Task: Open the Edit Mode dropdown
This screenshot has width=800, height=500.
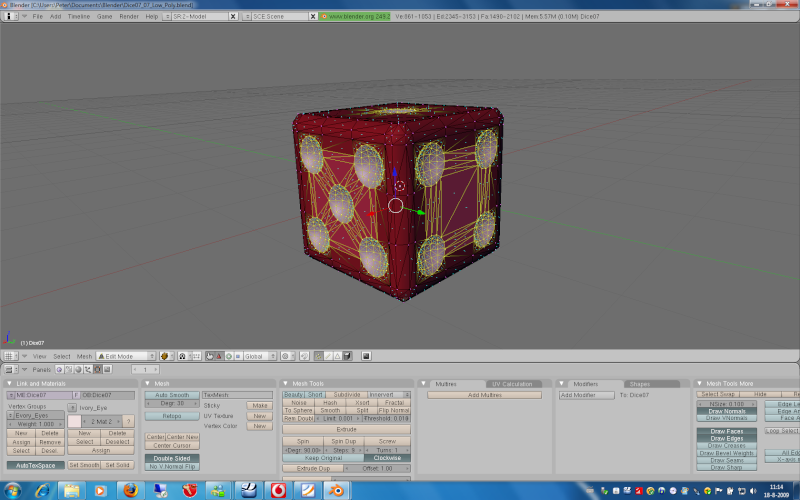Action: click(126, 356)
